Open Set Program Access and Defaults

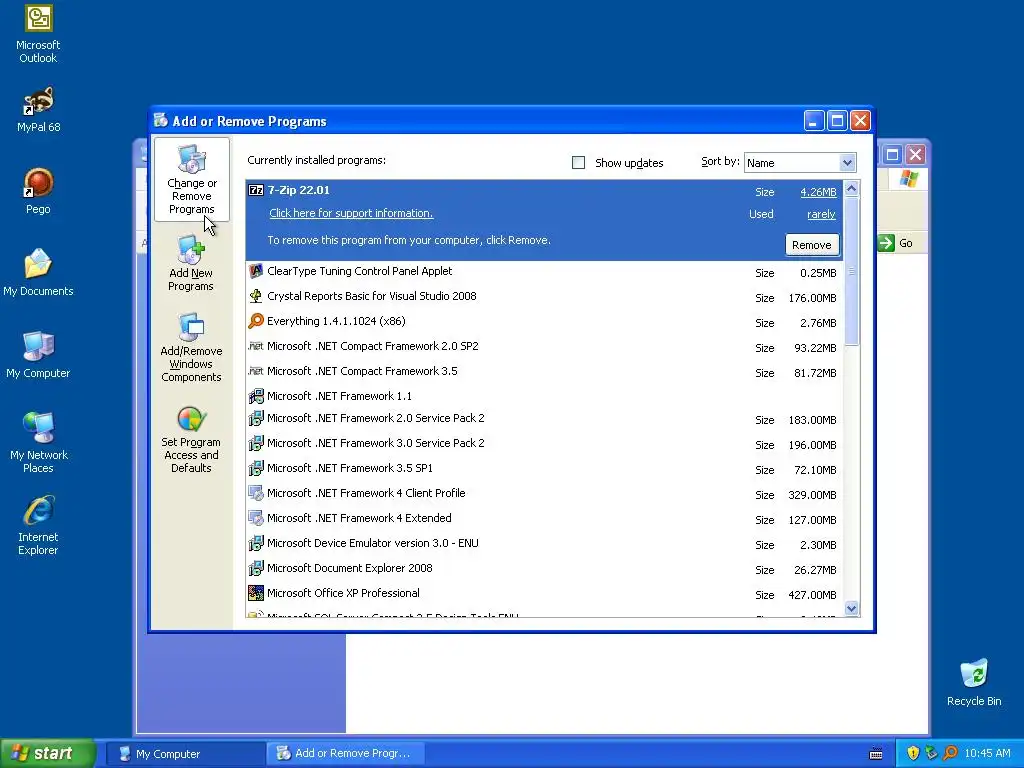click(191, 440)
